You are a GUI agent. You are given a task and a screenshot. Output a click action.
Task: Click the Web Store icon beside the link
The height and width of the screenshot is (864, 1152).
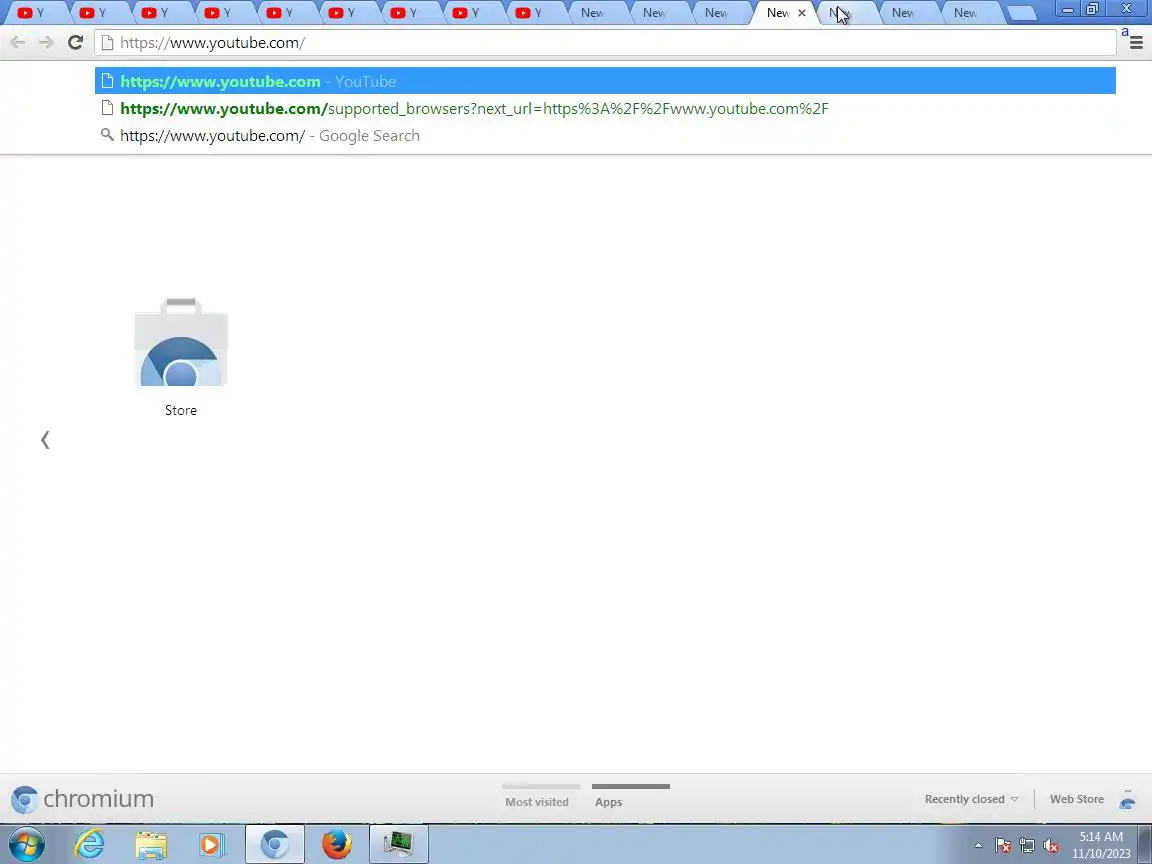tap(1128, 799)
